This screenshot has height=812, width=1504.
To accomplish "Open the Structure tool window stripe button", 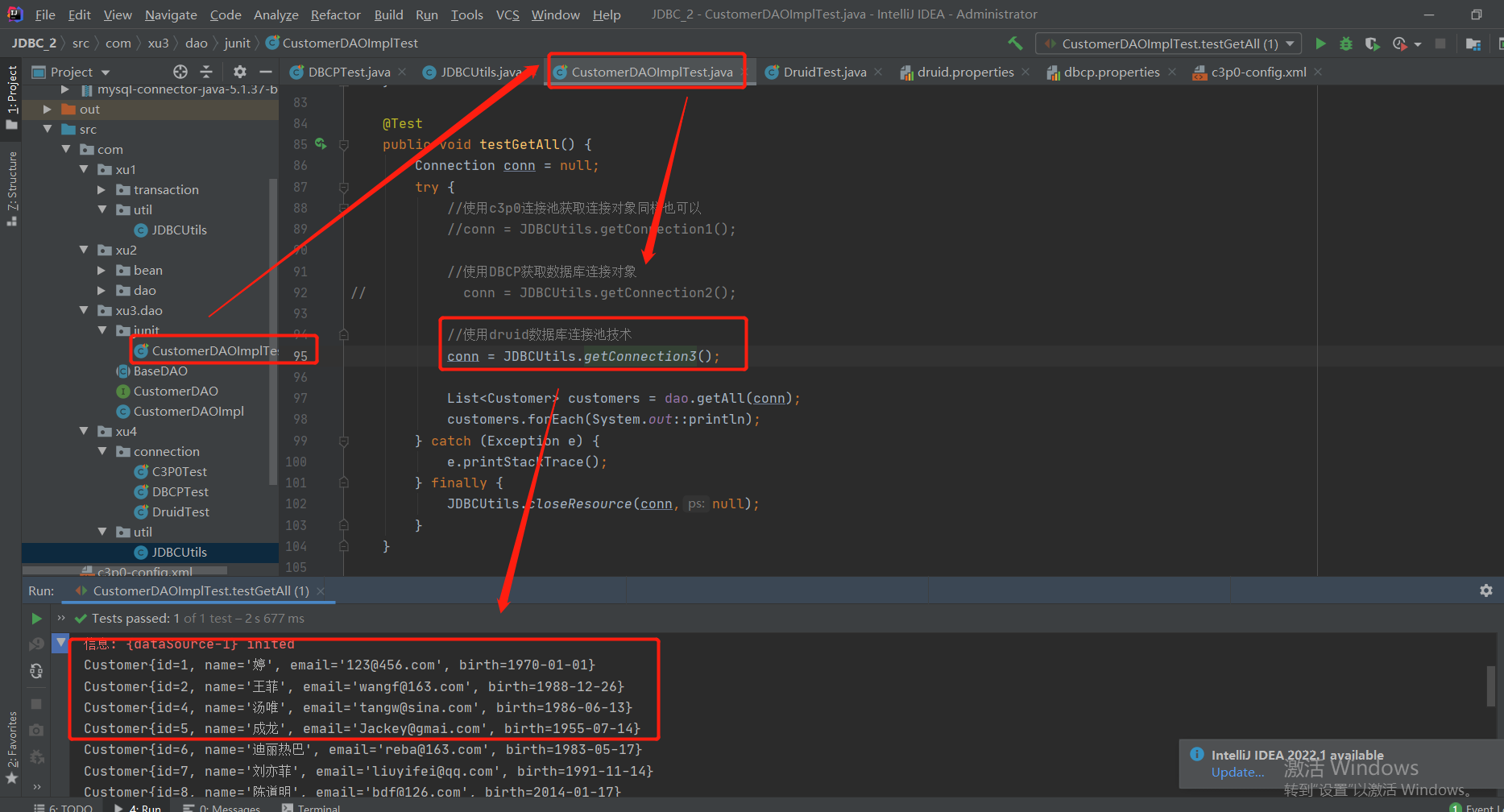I will [11, 188].
